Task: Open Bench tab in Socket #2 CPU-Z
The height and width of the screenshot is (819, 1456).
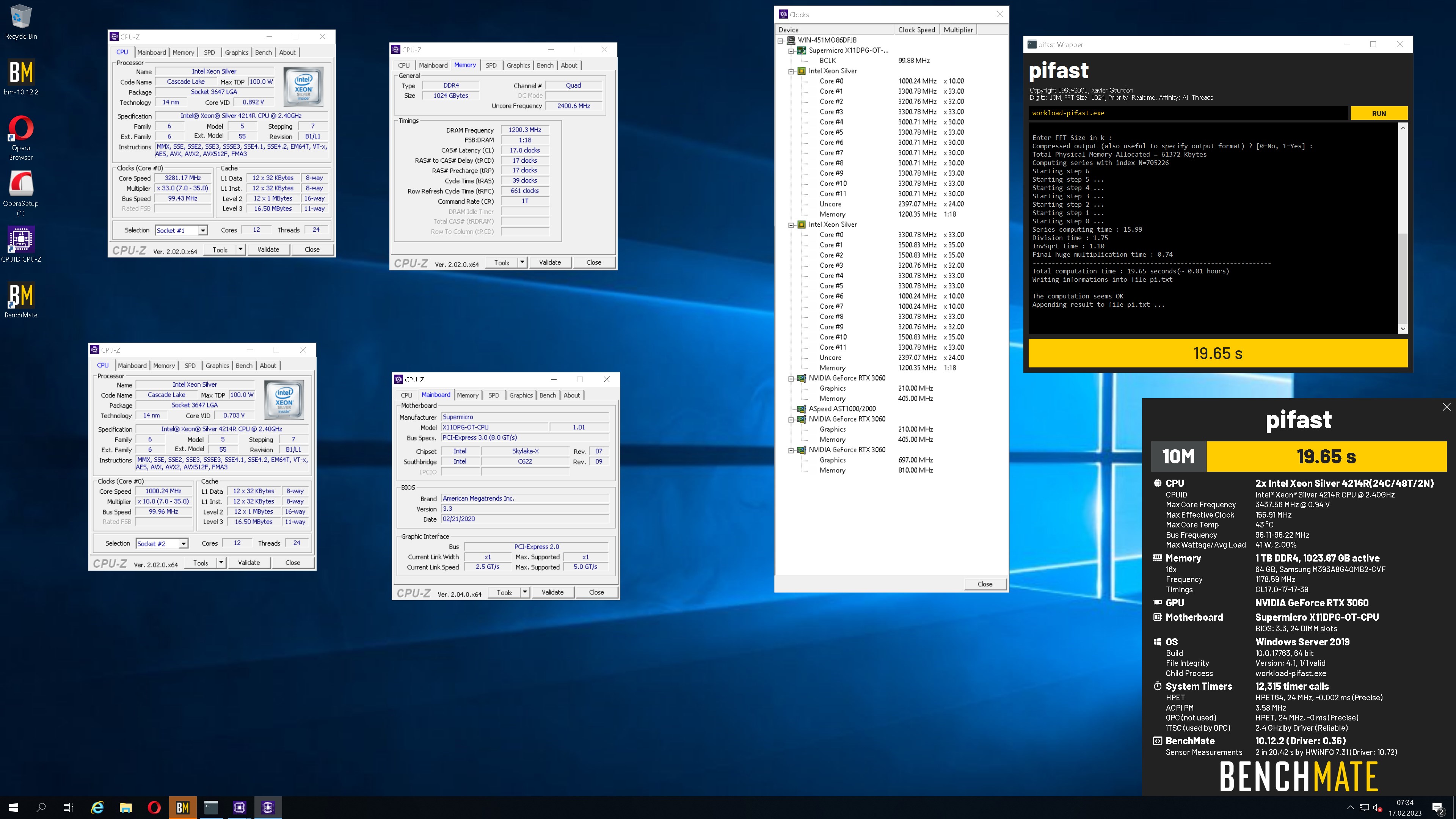Action: point(244,366)
